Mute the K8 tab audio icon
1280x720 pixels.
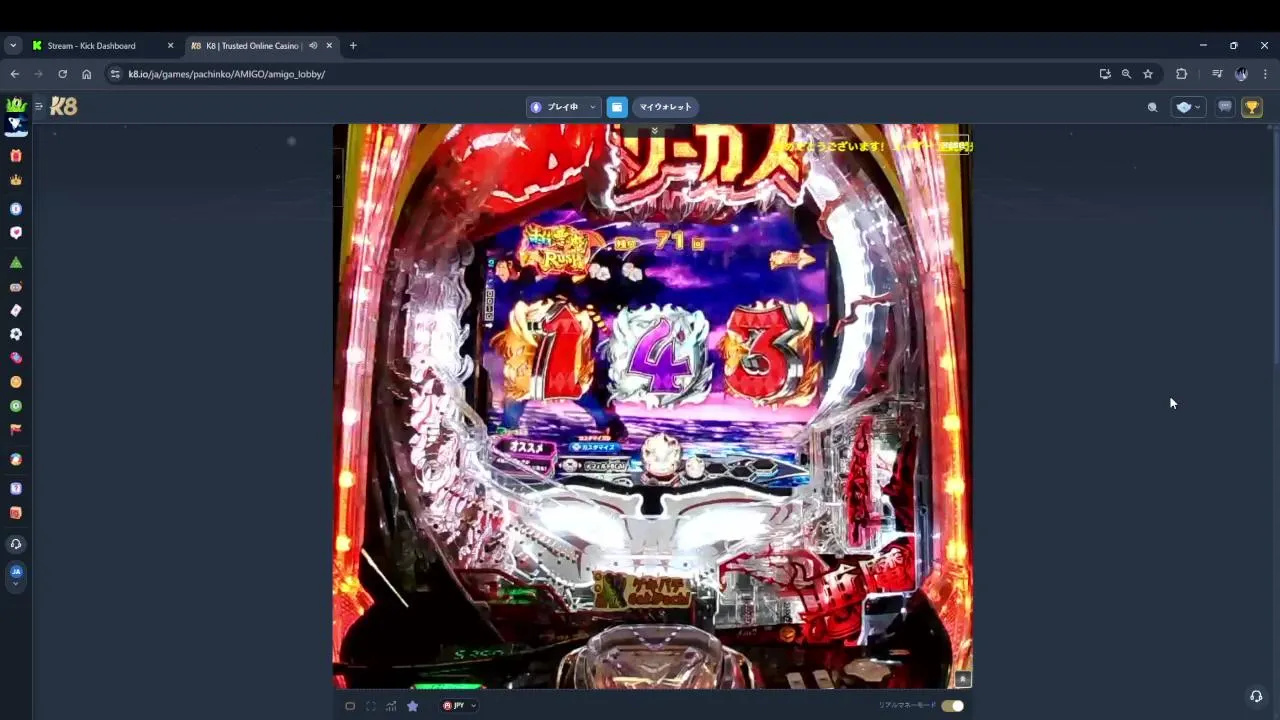pyautogui.click(x=313, y=46)
